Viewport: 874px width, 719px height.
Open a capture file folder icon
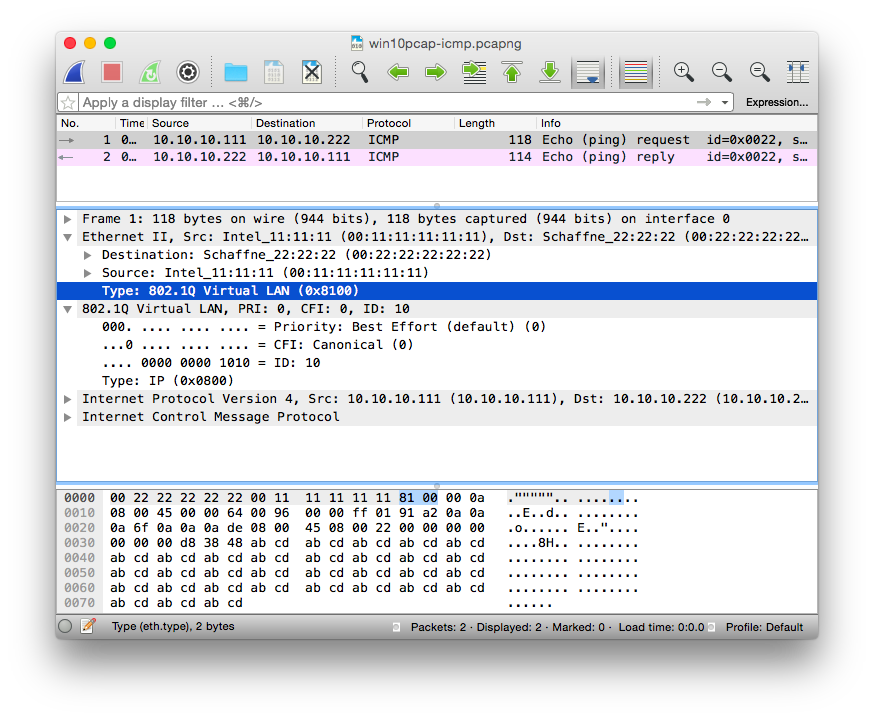click(236, 72)
